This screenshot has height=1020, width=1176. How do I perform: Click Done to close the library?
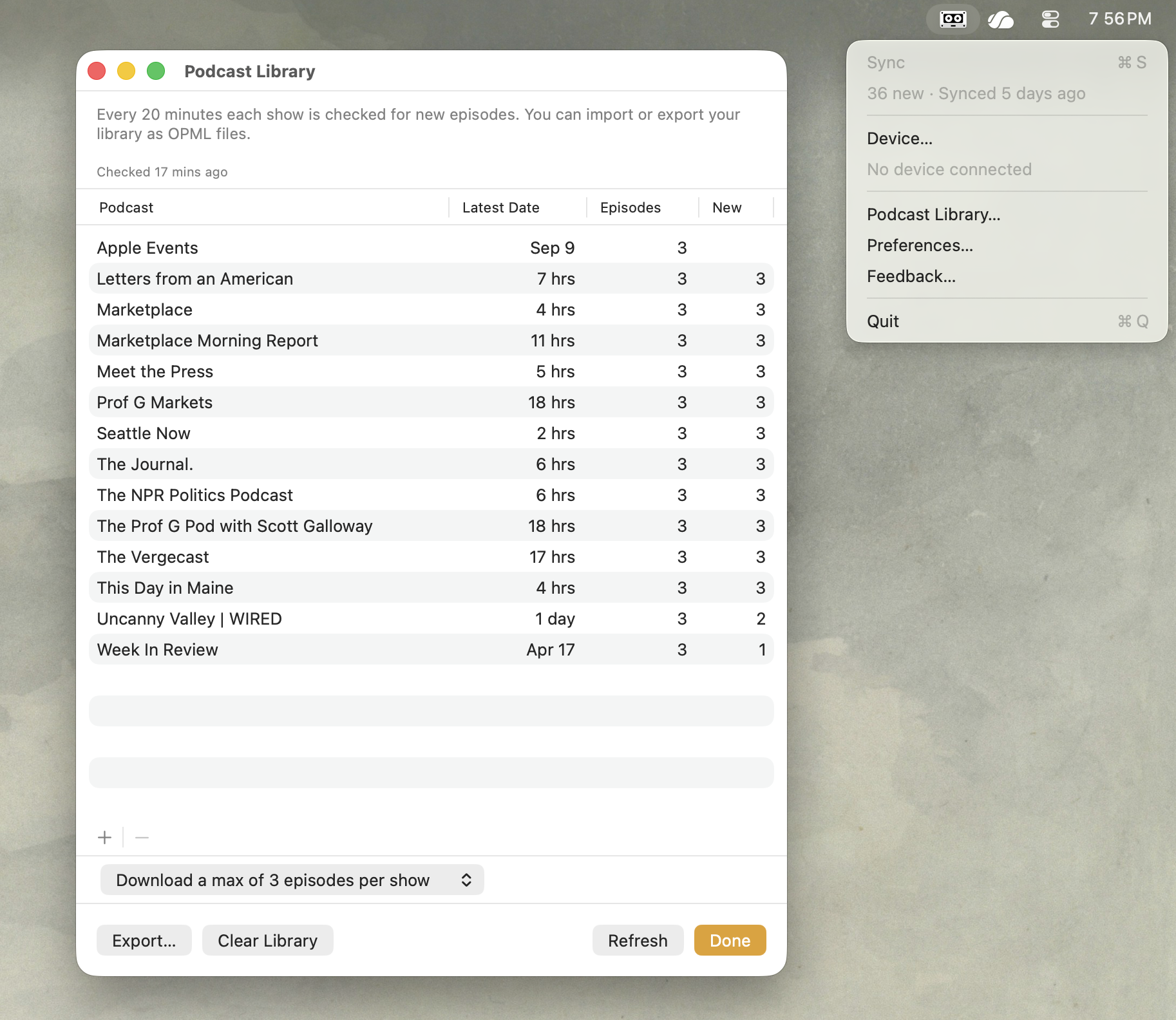click(730, 940)
